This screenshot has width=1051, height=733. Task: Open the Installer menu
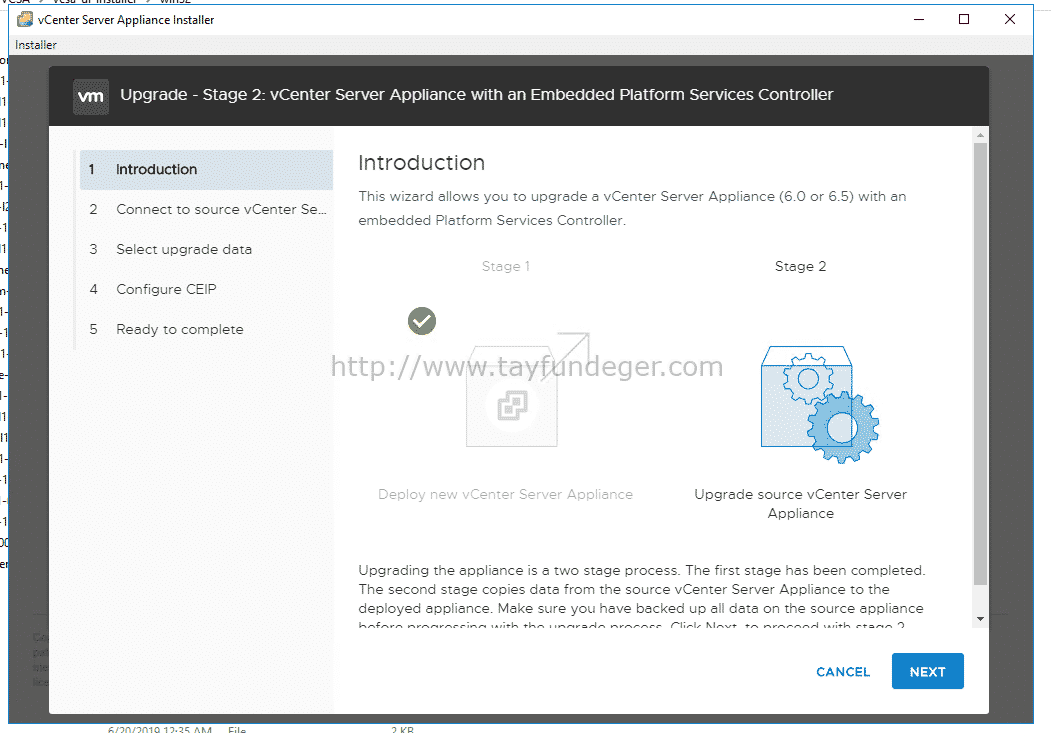(36, 45)
